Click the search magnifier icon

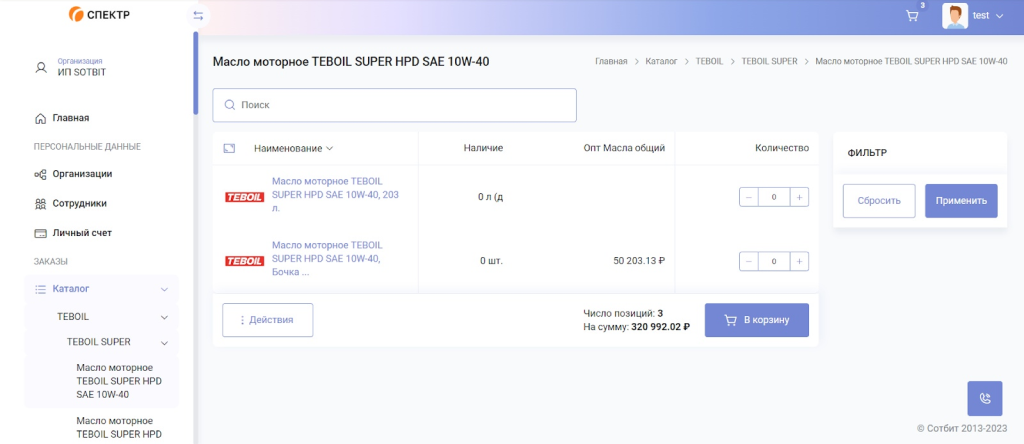(230, 104)
